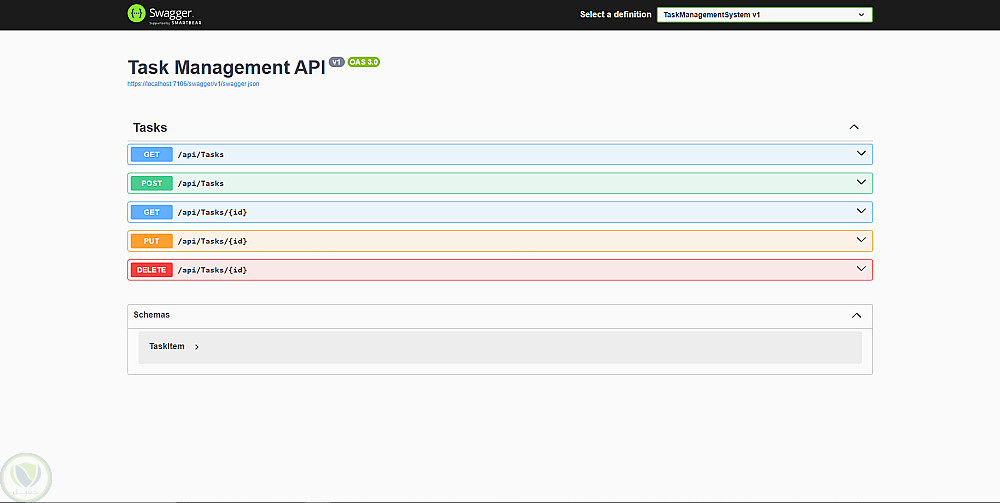Click the /api/Tasks path in the POST row
This screenshot has width=1000, height=503.
[x=200, y=183]
